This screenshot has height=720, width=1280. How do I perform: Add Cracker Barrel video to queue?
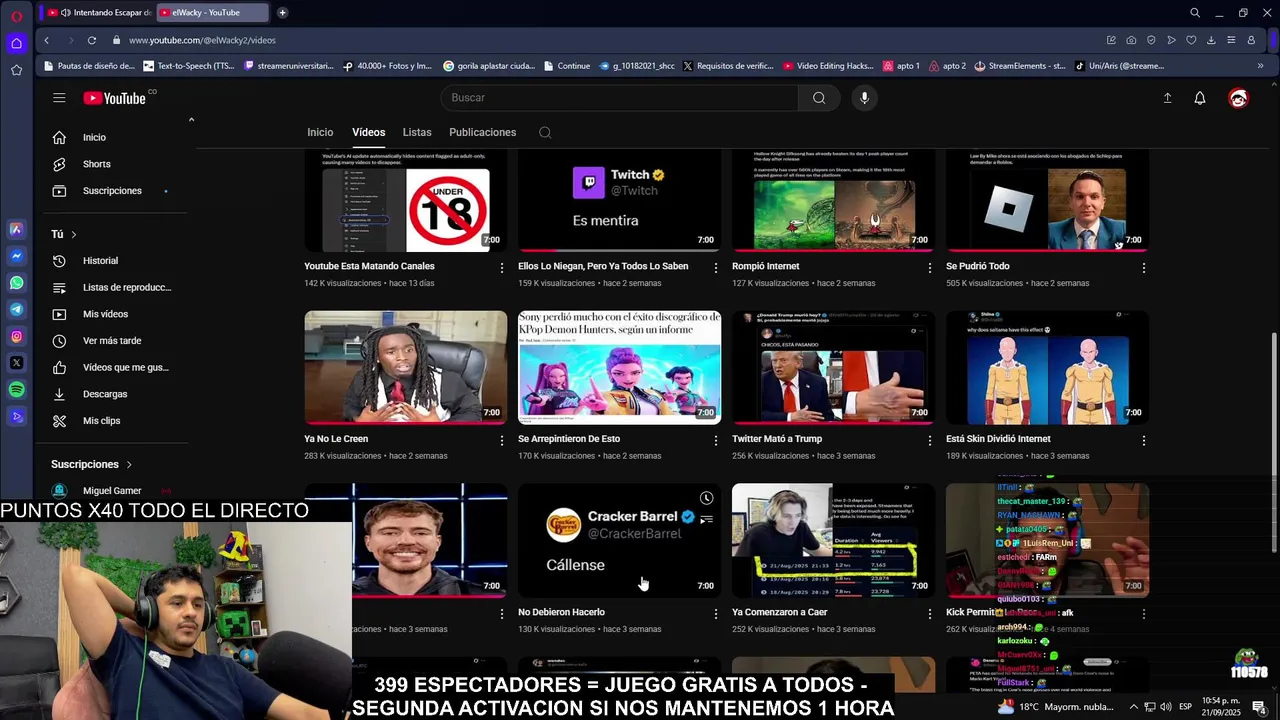[x=706, y=519]
